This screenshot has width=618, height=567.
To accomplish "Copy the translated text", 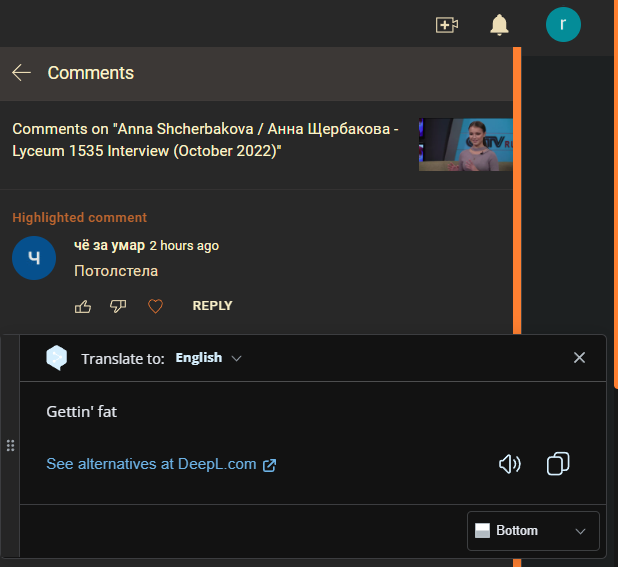I will point(558,464).
